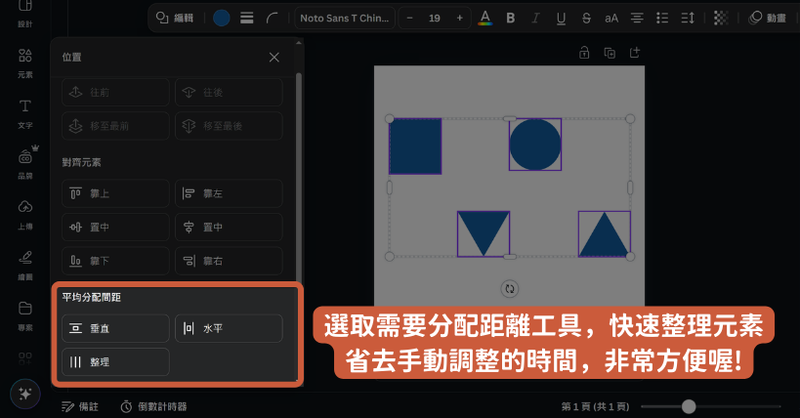Open the text color picker icon

485,18
